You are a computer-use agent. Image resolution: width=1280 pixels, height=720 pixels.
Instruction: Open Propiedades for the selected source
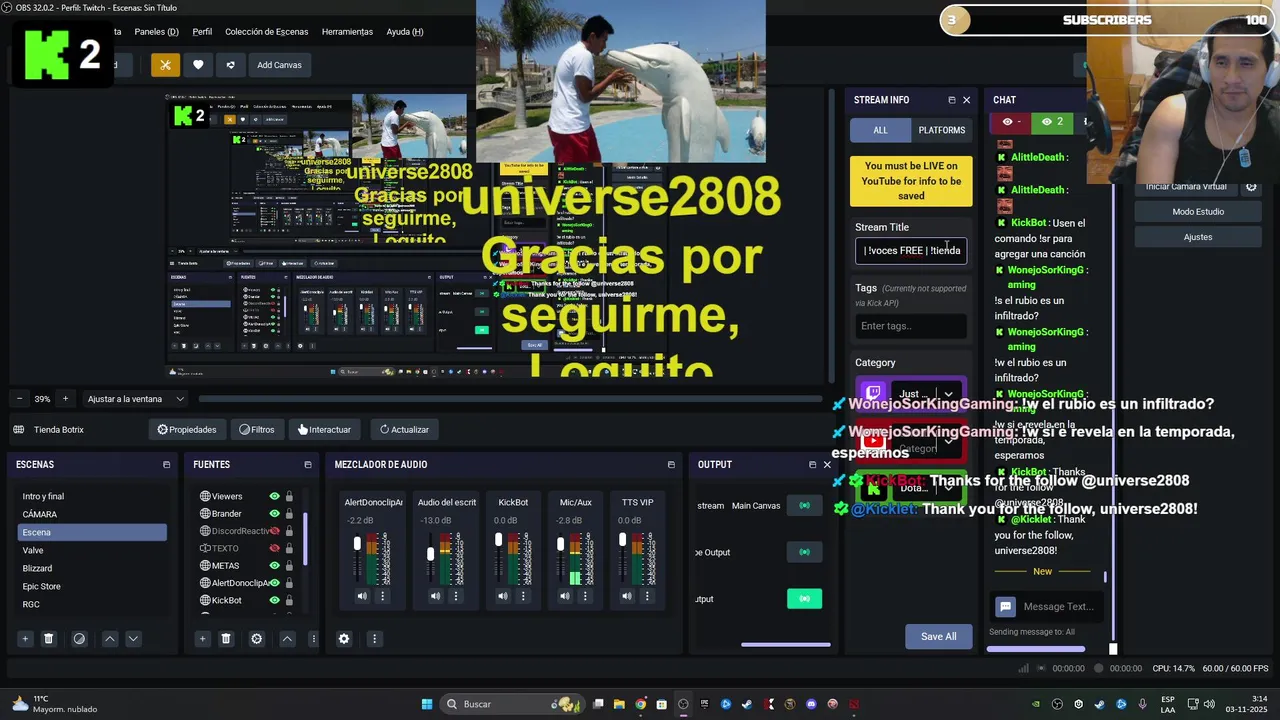tap(187, 430)
